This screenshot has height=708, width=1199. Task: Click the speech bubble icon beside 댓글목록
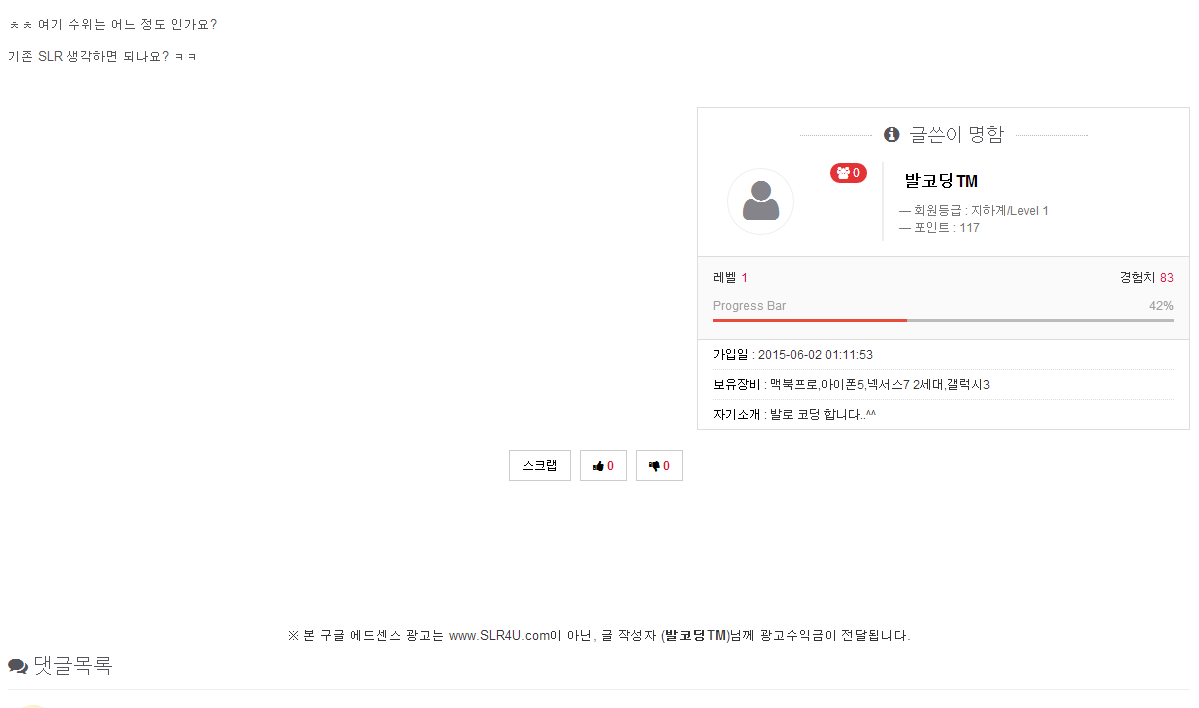pyautogui.click(x=18, y=666)
